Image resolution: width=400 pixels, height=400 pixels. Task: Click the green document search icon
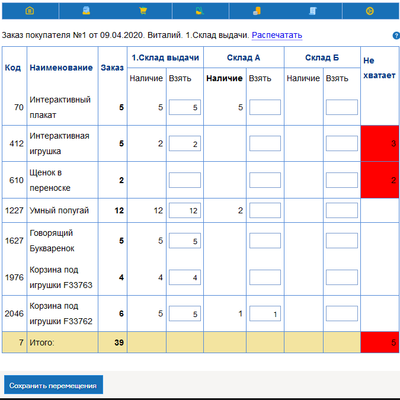200,11
